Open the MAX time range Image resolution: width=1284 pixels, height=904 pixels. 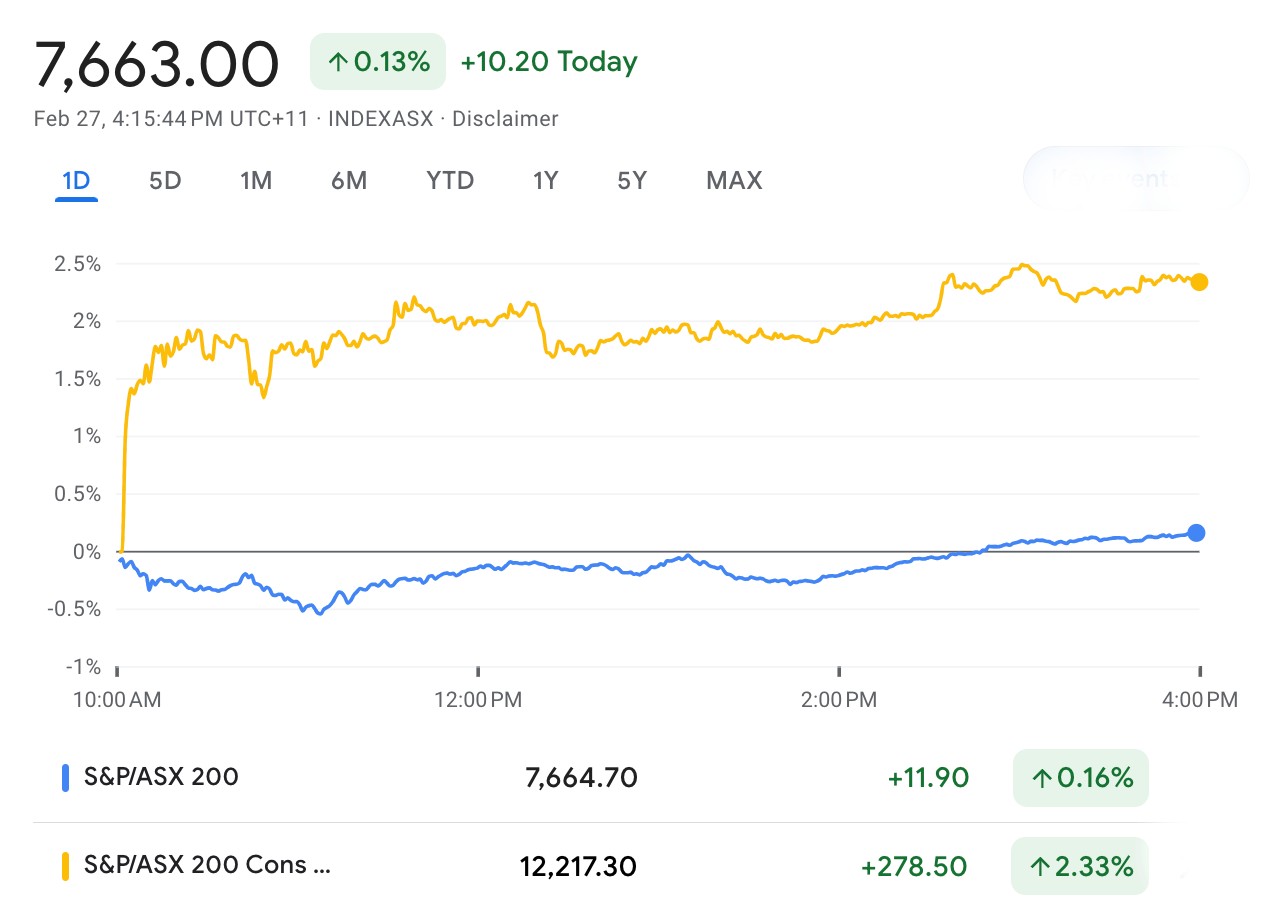734,181
